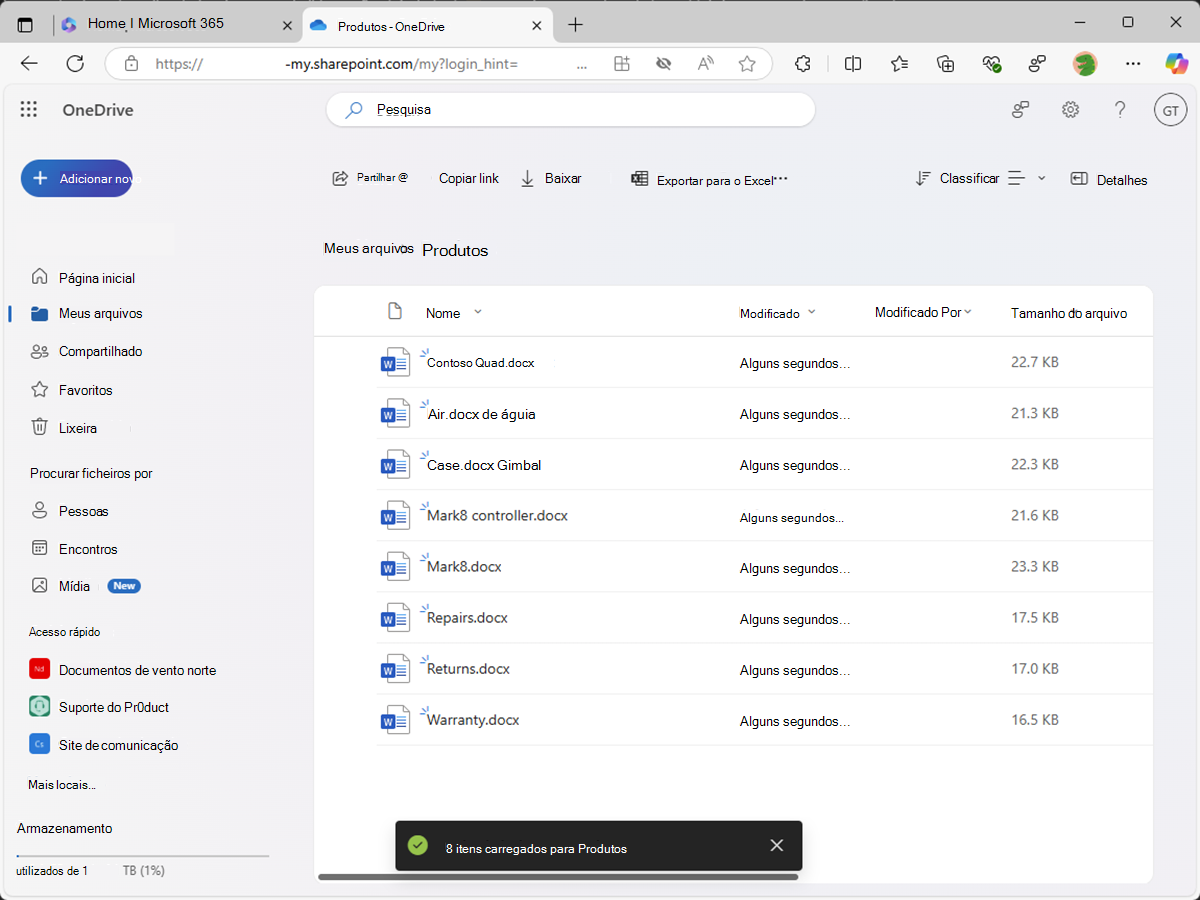Open Returns.docx file name

(468, 669)
